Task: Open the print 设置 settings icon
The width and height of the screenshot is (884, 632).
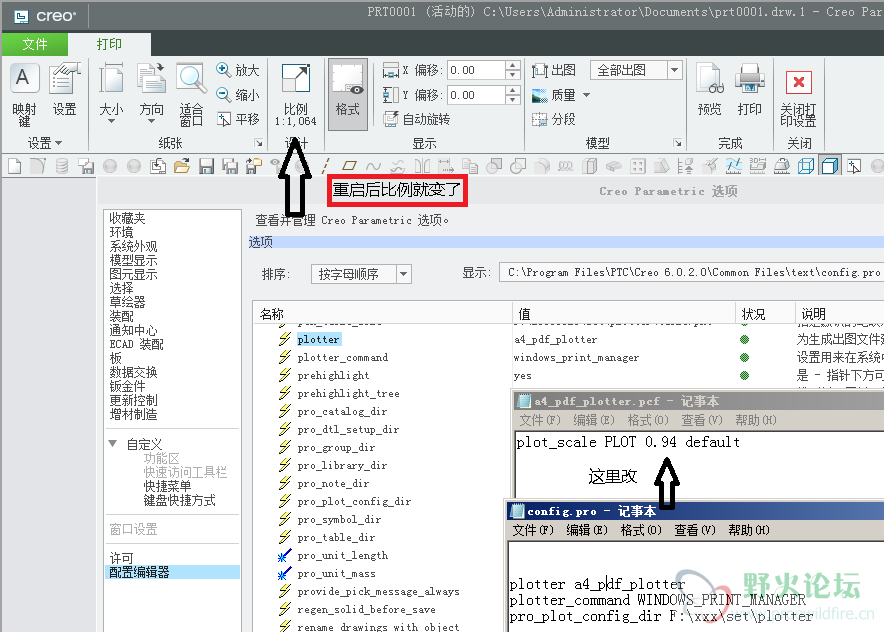Action: click(x=64, y=90)
